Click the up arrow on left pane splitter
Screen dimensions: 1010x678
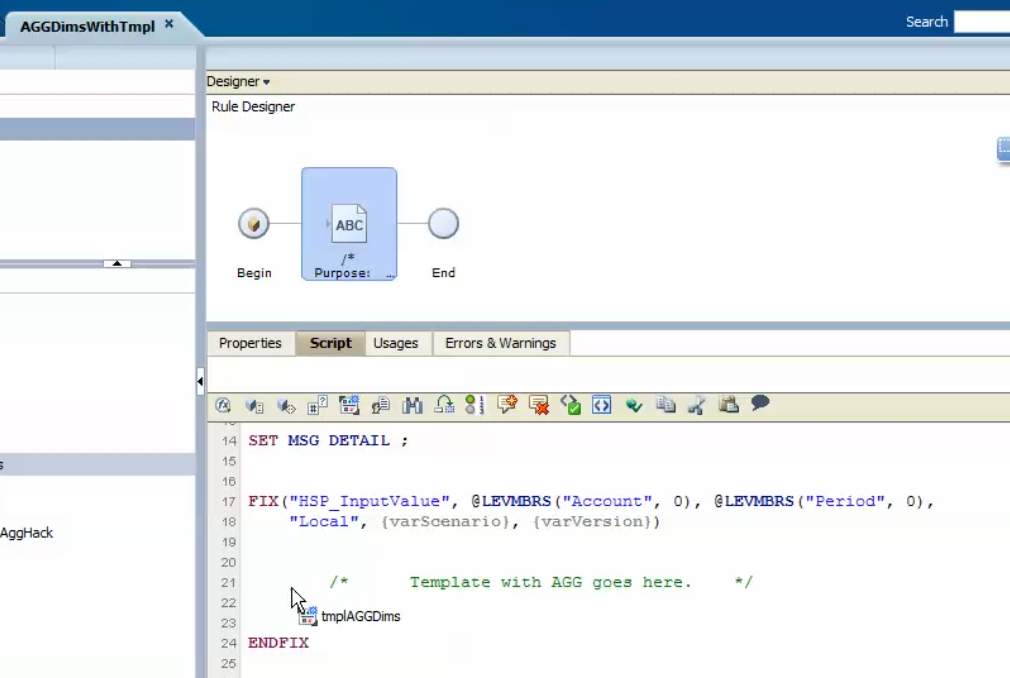click(x=117, y=263)
